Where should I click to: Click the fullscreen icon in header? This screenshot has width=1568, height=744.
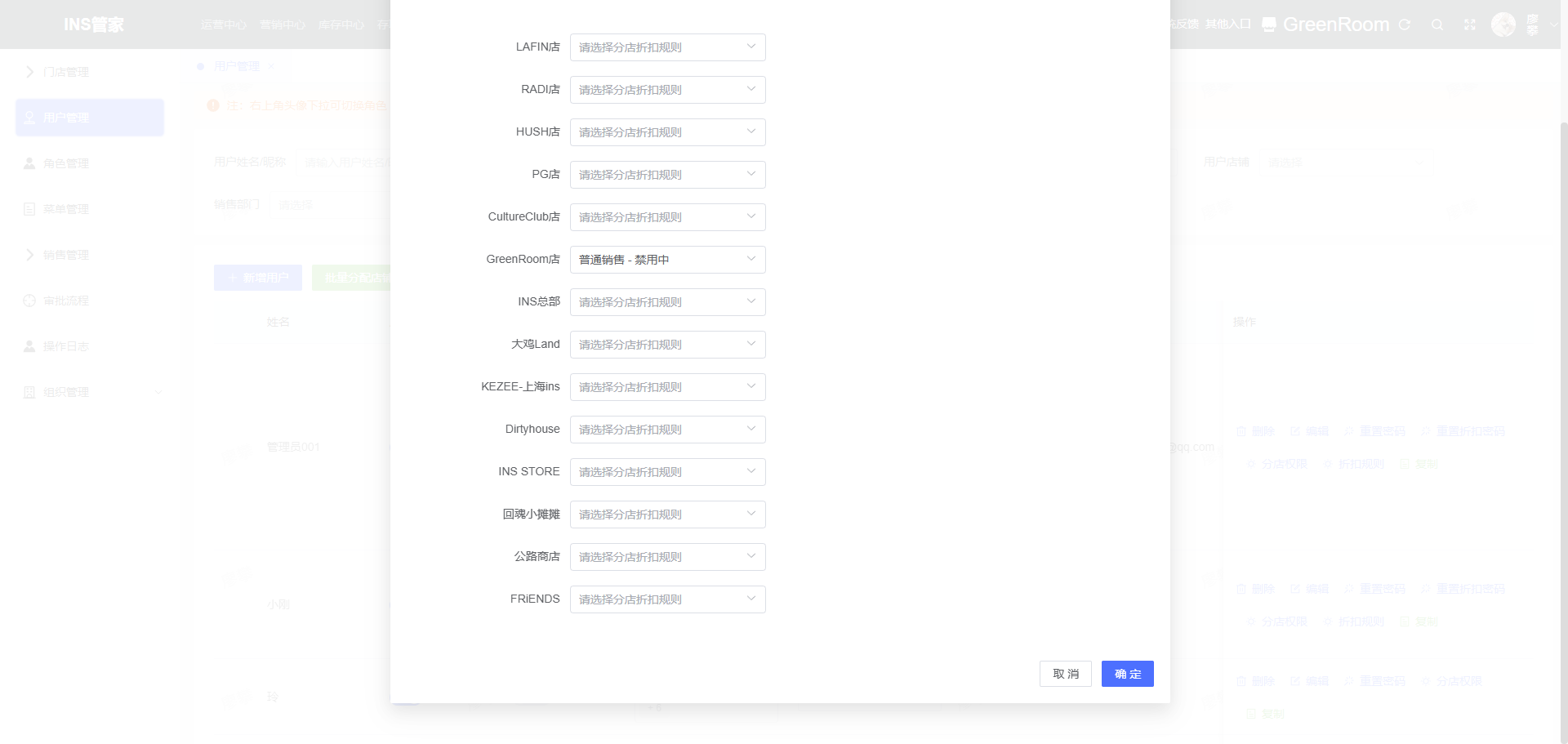point(1470,25)
